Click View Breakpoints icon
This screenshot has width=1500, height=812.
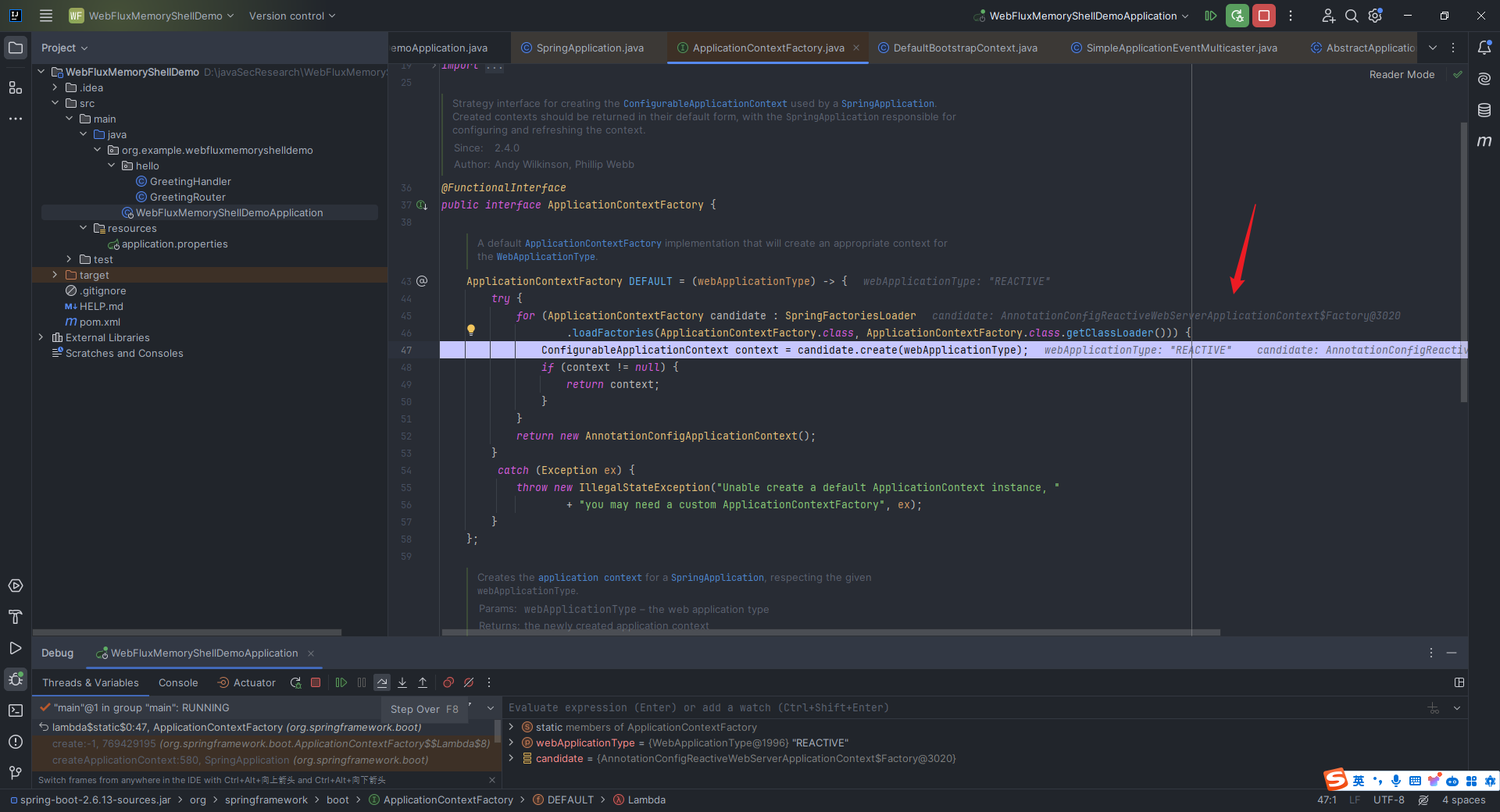pos(448,682)
